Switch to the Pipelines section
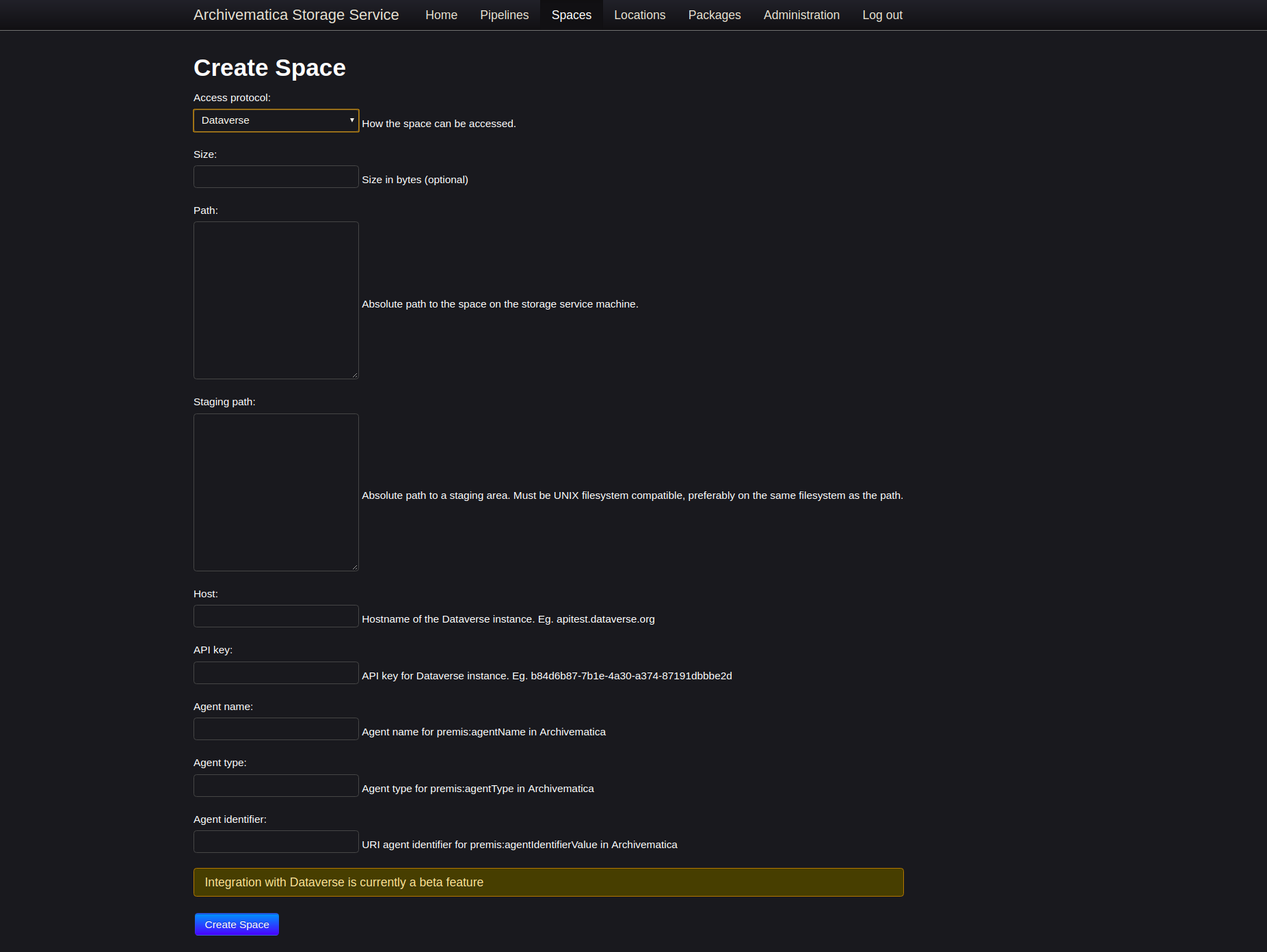 click(504, 14)
